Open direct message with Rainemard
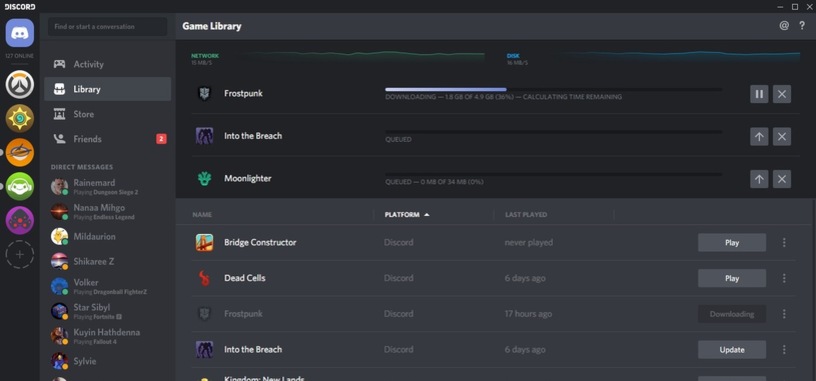 pyautogui.click(x=107, y=187)
